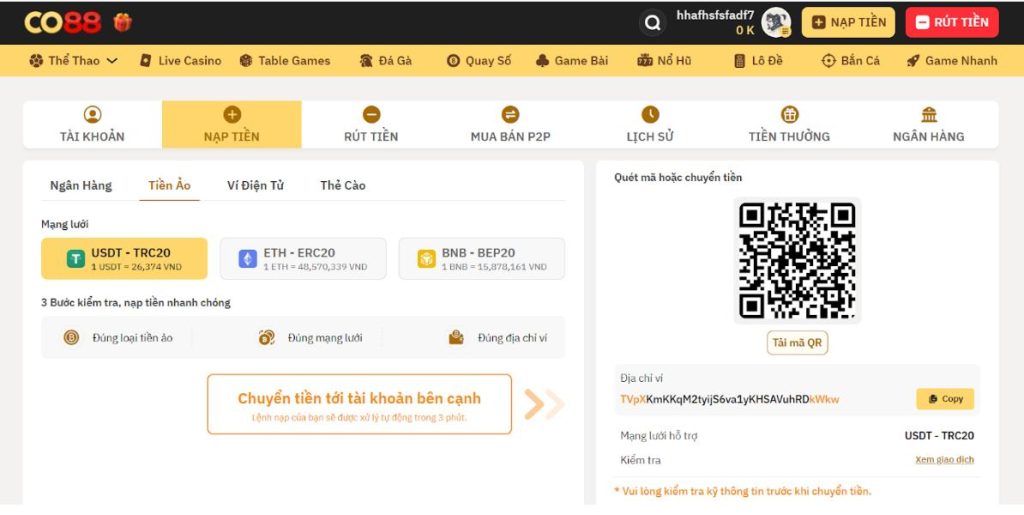Open the user avatar picture
The height and width of the screenshot is (515, 1024).
[x=776, y=23]
